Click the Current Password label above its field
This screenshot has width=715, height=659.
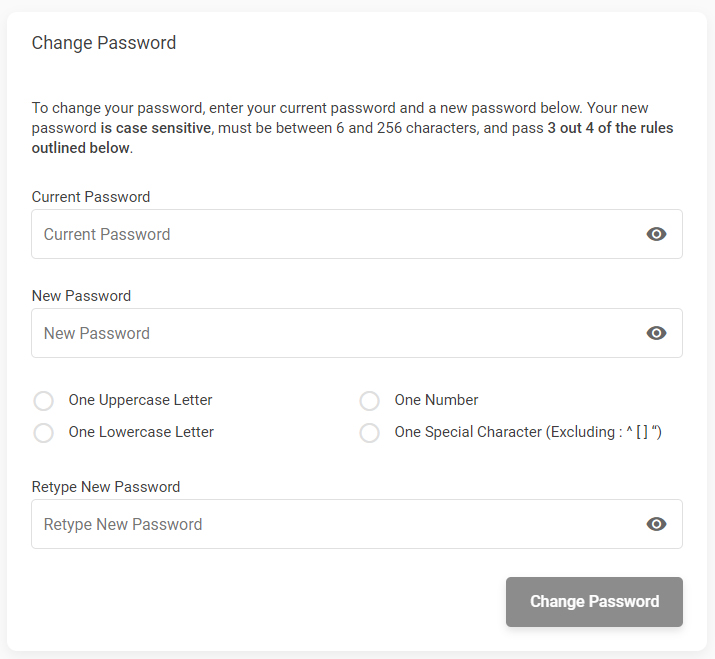(91, 197)
